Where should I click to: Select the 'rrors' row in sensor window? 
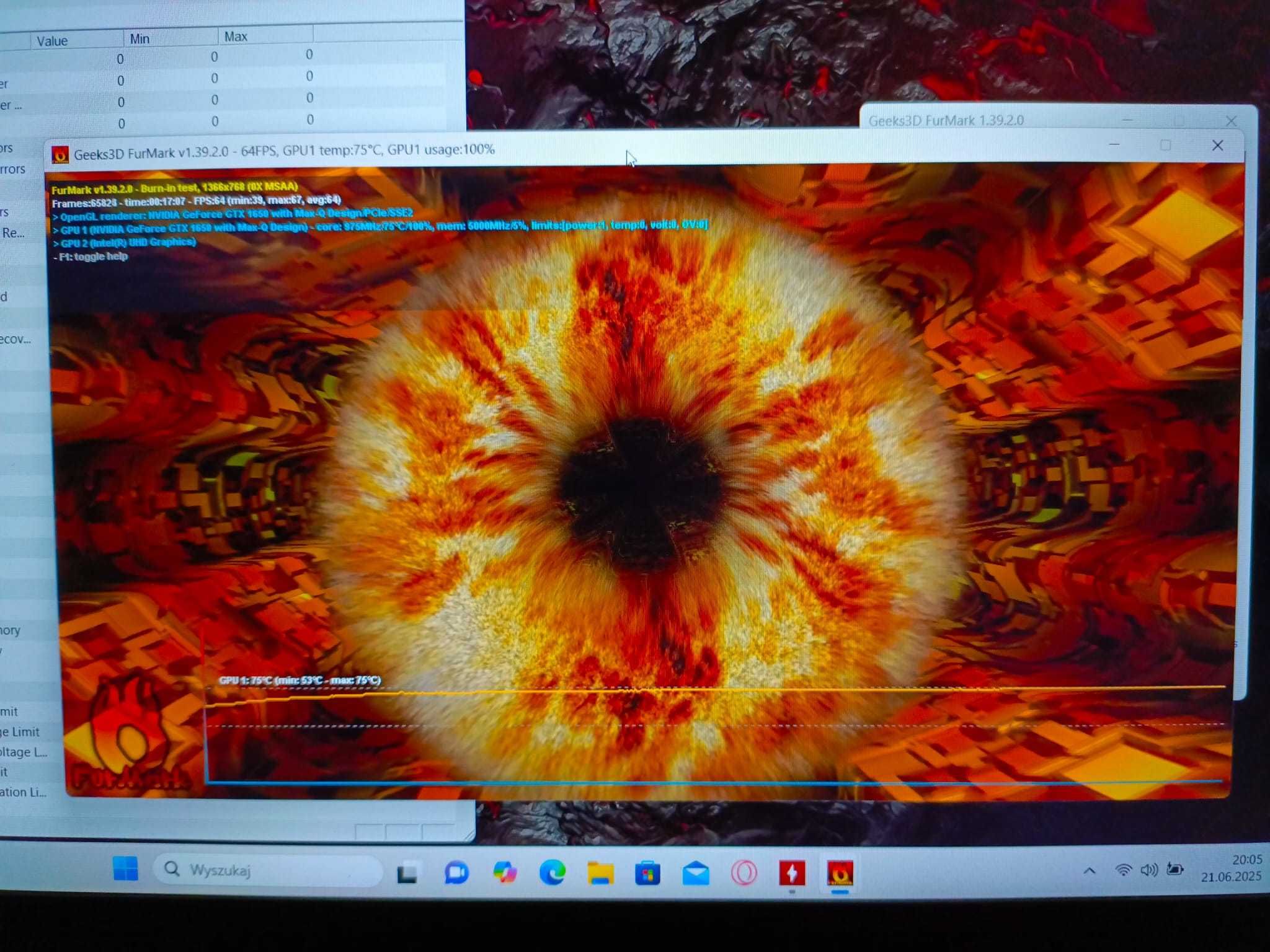pos(13,169)
